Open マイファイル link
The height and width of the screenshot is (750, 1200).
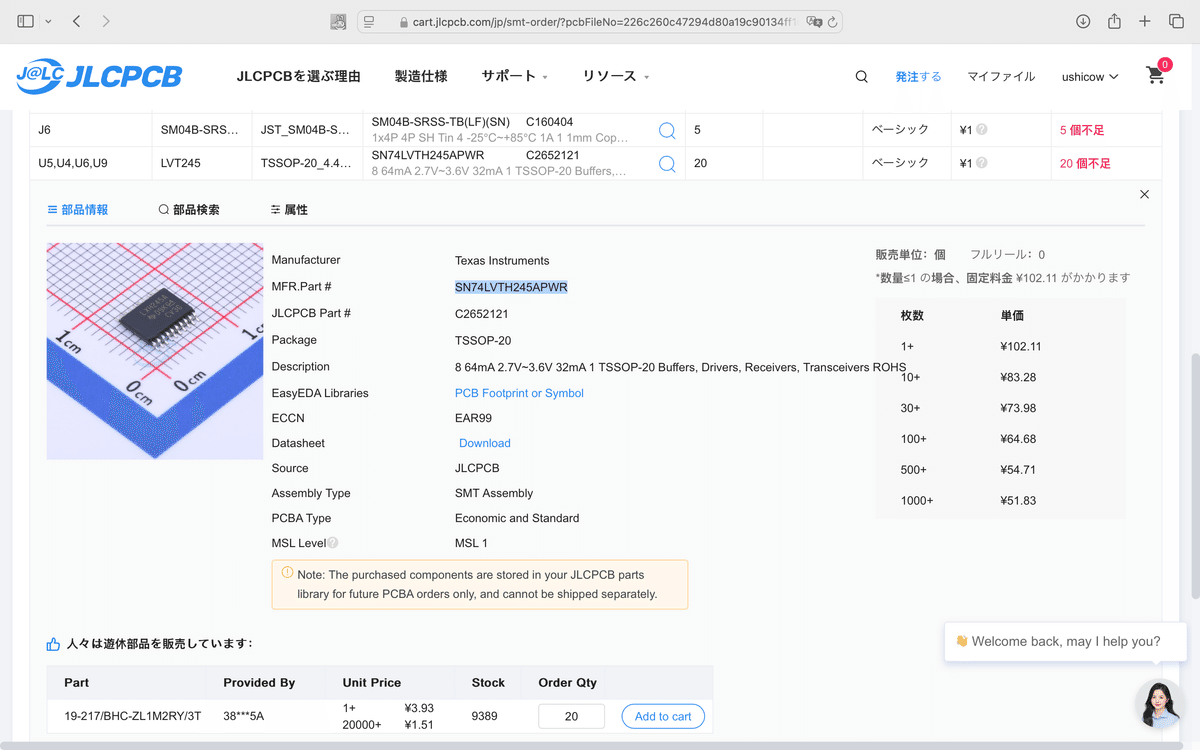[1001, 76]
